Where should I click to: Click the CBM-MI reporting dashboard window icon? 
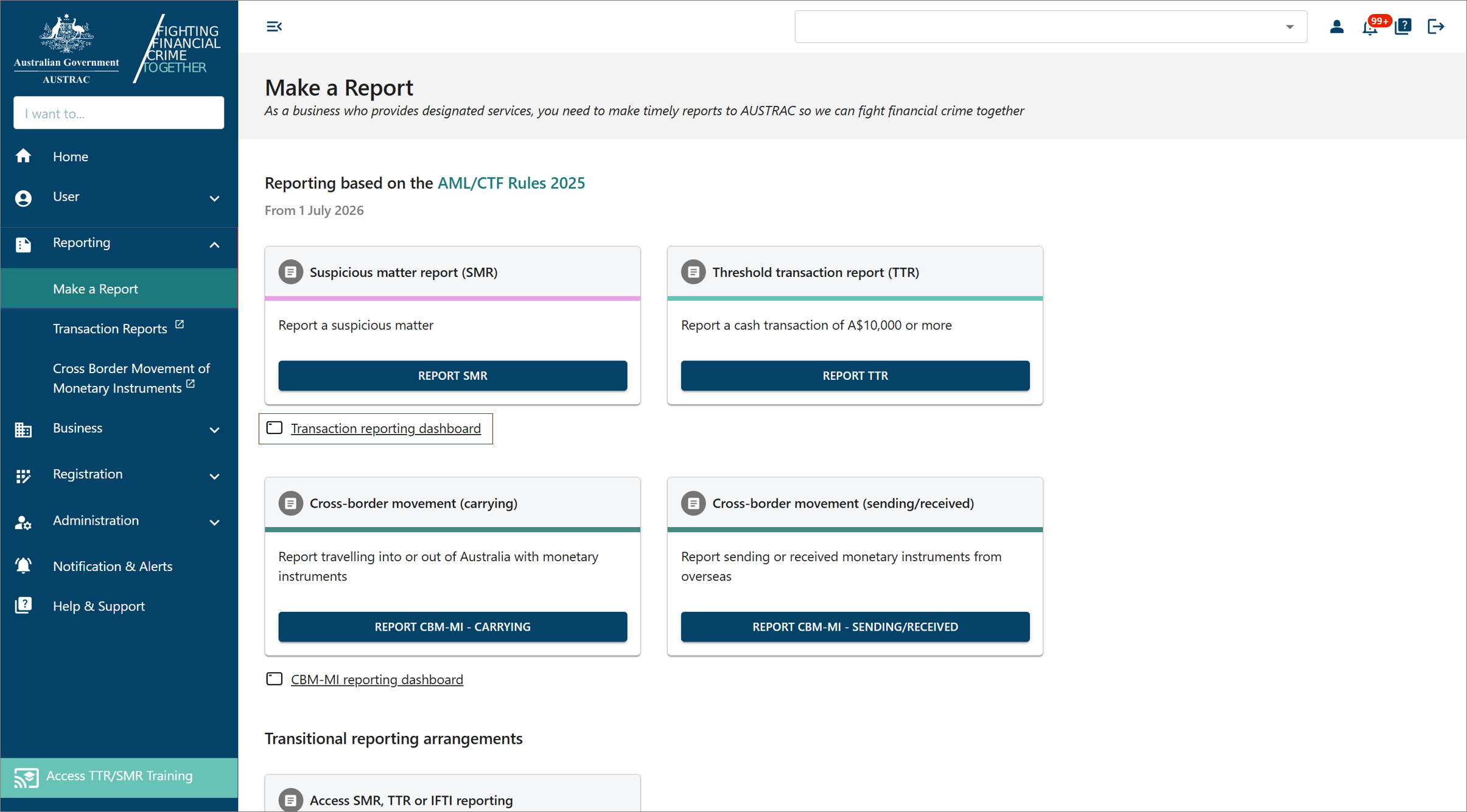pyautogui.click(x=274, y=679)
